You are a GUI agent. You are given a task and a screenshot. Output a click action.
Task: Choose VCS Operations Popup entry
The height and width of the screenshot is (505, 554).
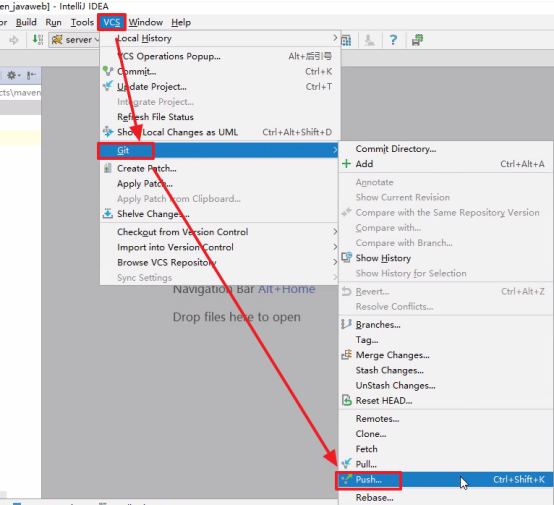219,56
